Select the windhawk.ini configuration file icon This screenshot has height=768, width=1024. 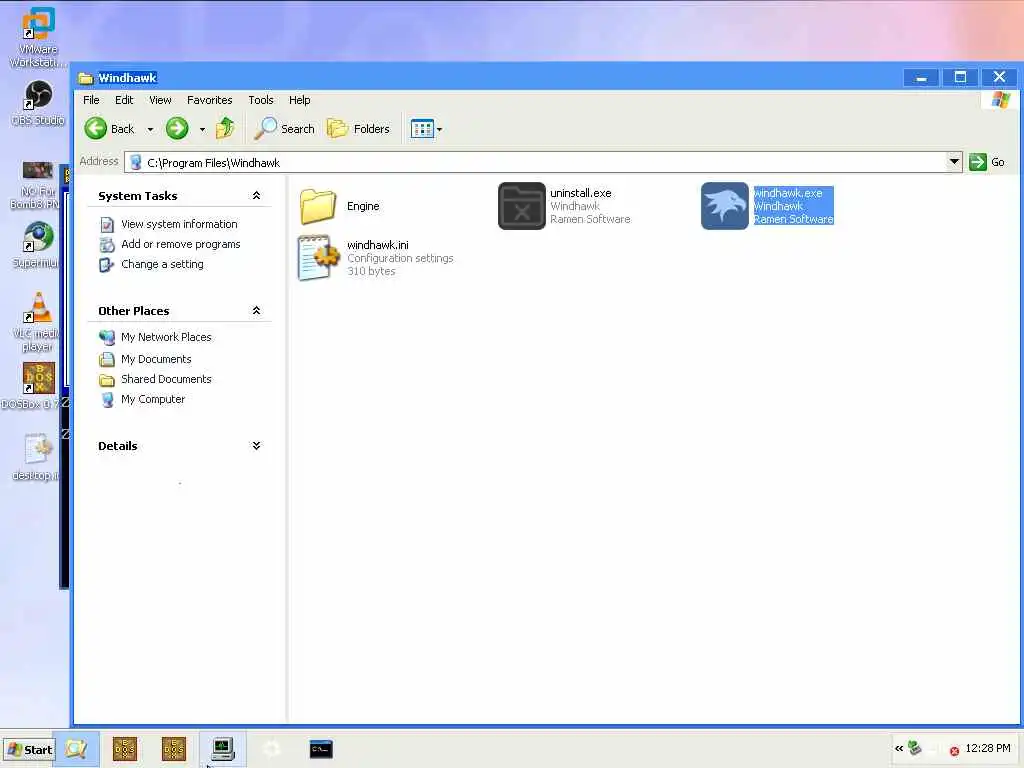pos(318,258)
